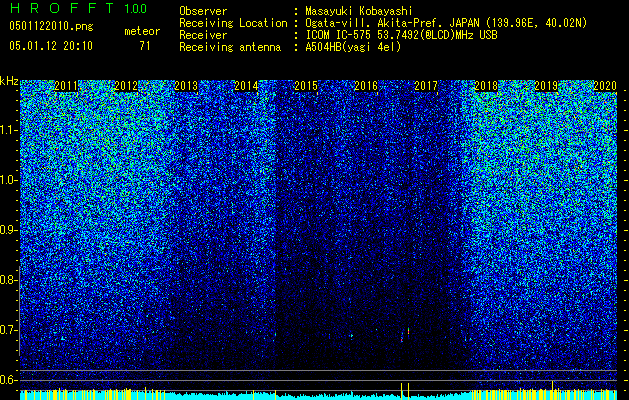The image size is (629, 400).
Task: Click the 0.6 kHz axis tick
Action: (9, 380)
